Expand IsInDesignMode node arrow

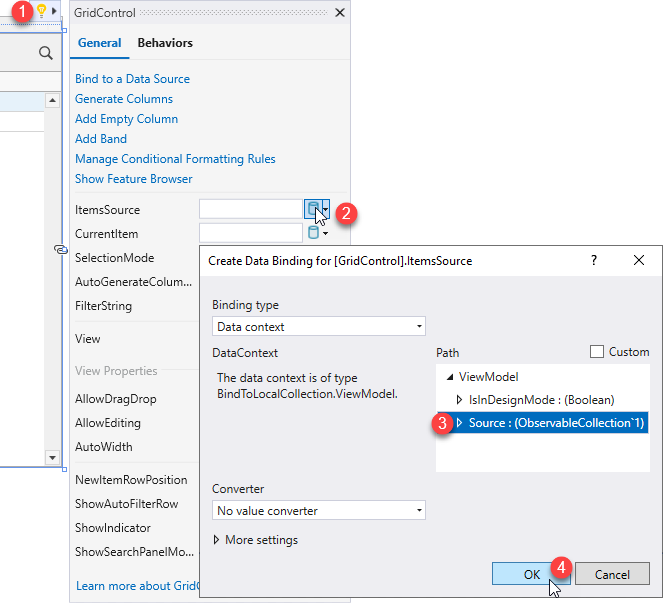pos(459,399)
